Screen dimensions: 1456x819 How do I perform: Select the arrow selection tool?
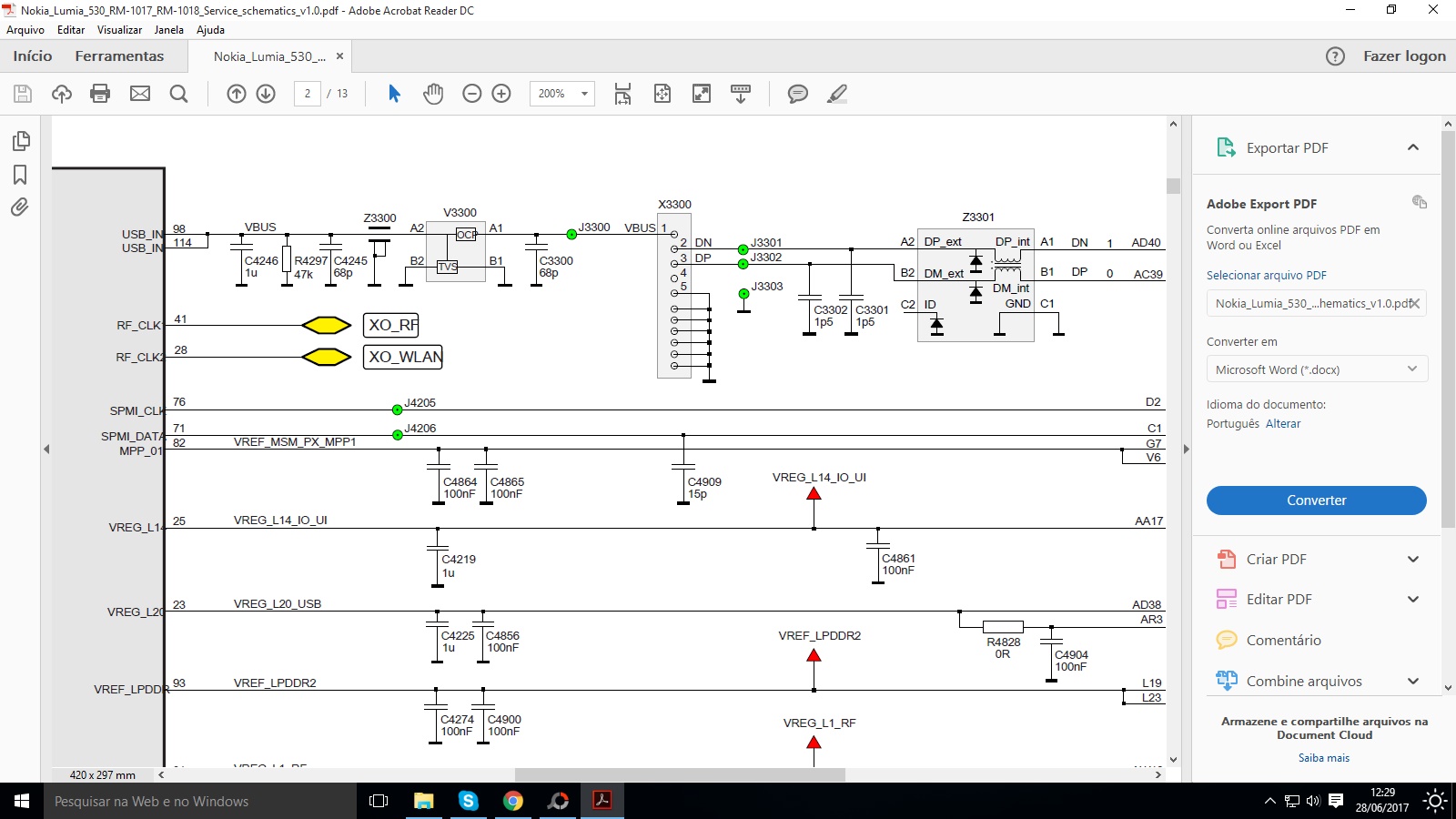394,94
